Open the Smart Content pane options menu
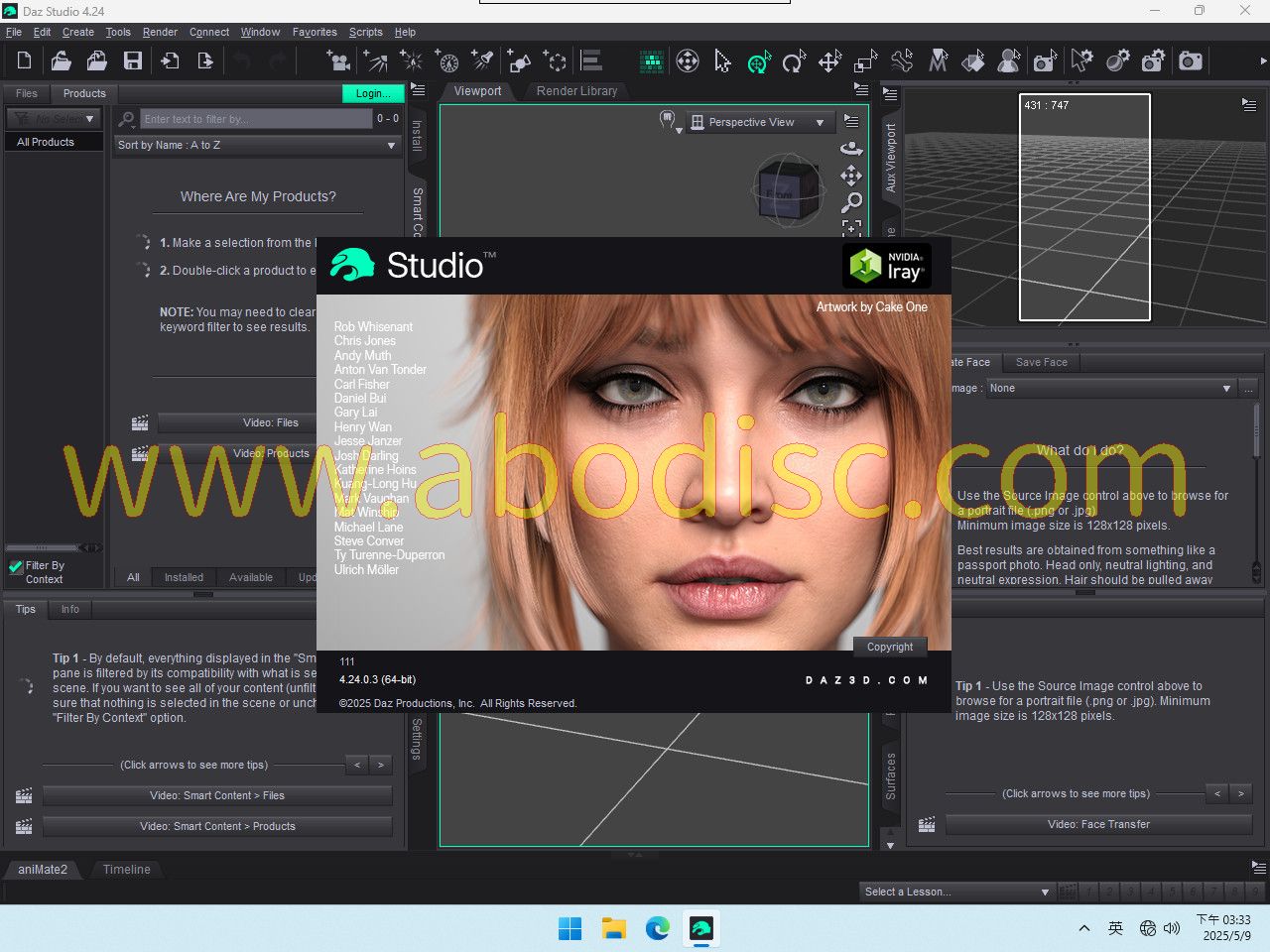 click(x=418, y=90)
